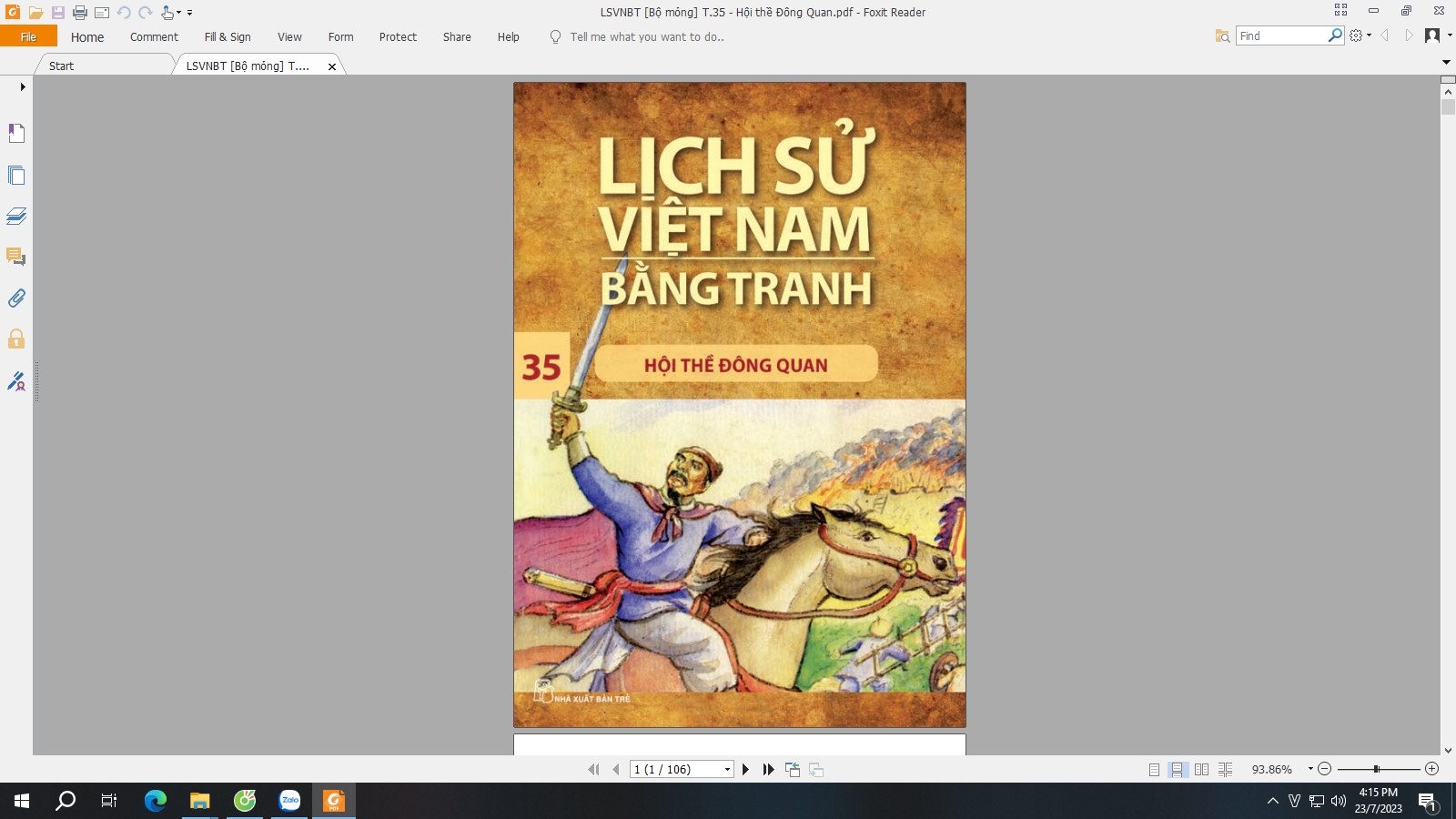The width and height of the screenshot is (1456, 819).
Task: Select continuous facing view mode
Action: pos(1225,769)
